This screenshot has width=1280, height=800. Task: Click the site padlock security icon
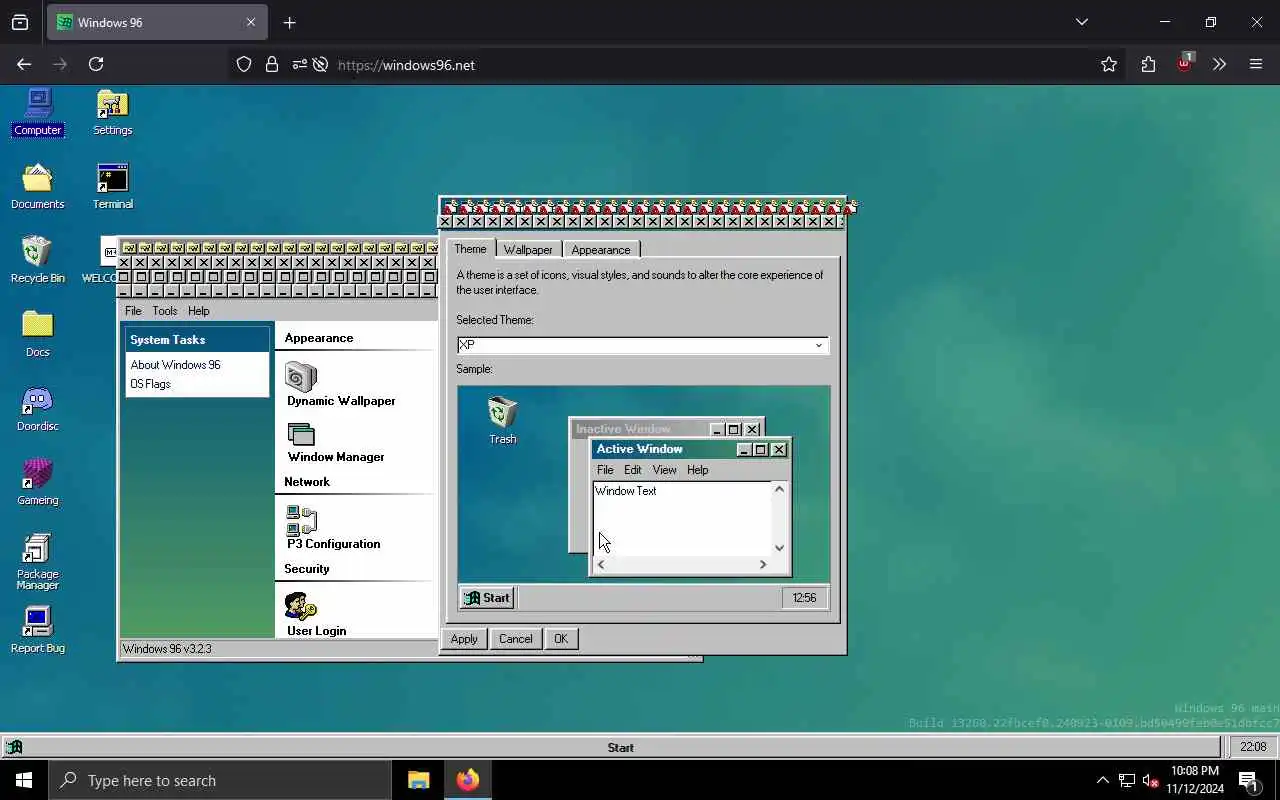tap(271, 64)
